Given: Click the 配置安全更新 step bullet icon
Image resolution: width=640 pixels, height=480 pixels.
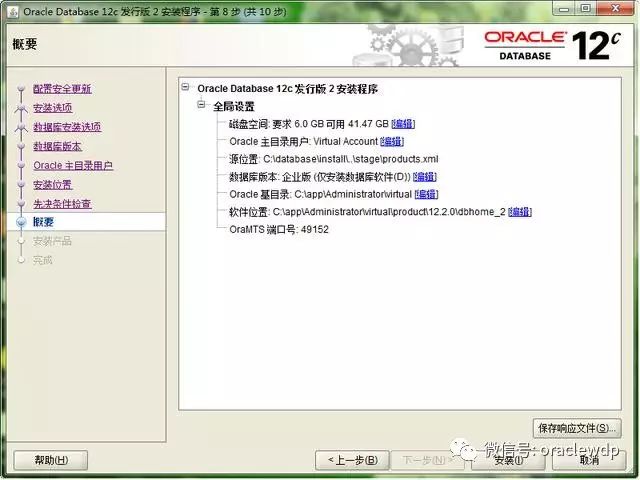Looking at the screenshot, I should [21, 88].
